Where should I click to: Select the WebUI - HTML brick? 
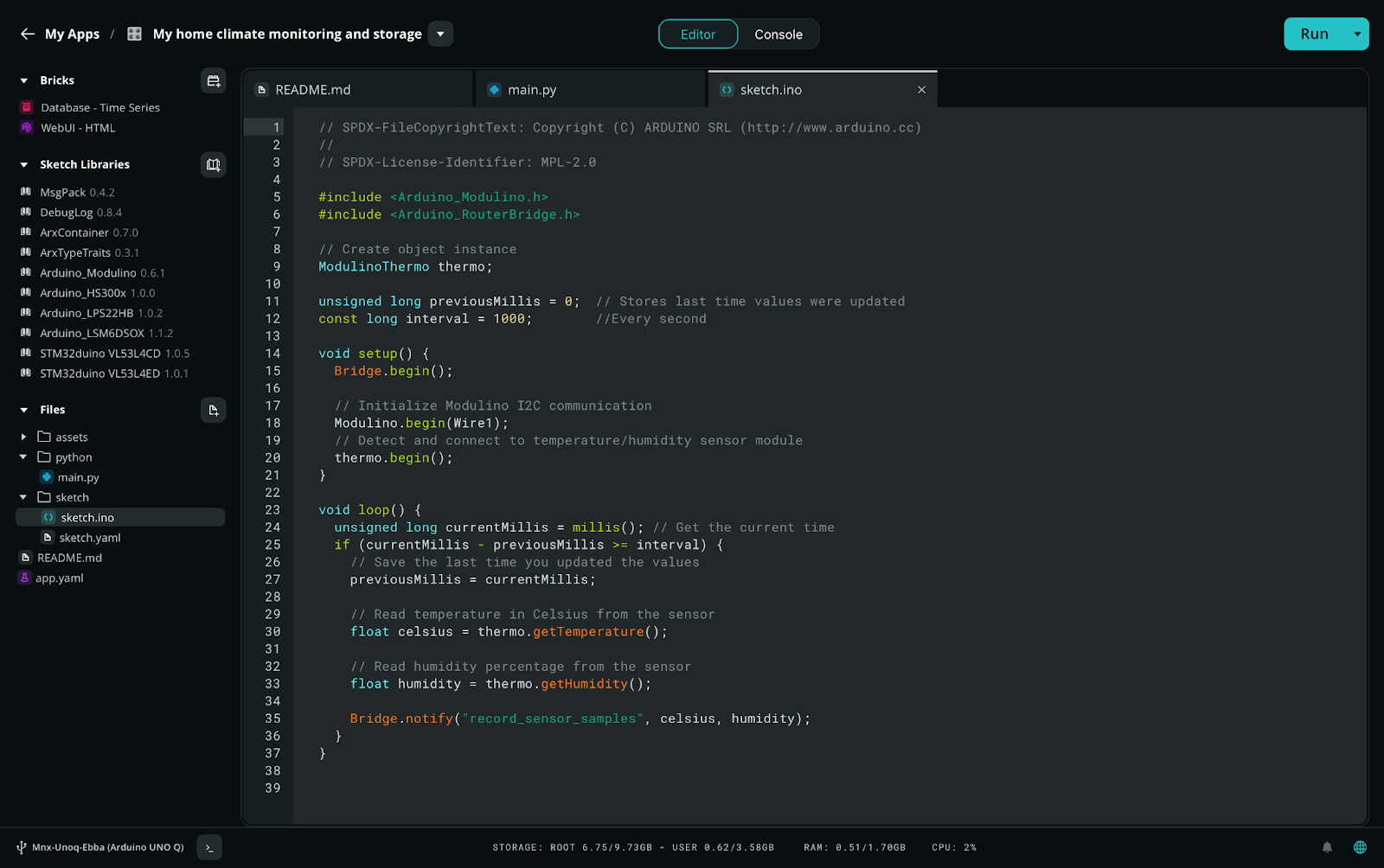tap(77, 127)
